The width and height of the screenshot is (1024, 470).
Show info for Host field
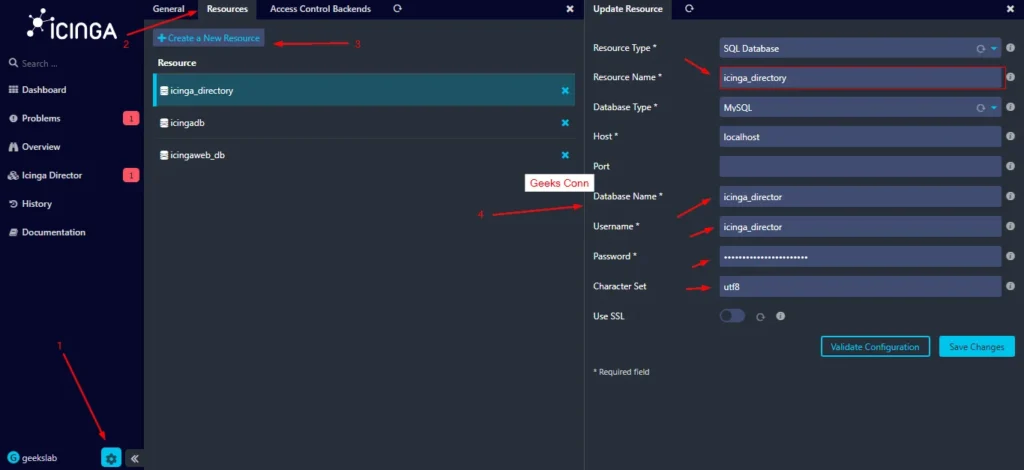coord(1010,136)
